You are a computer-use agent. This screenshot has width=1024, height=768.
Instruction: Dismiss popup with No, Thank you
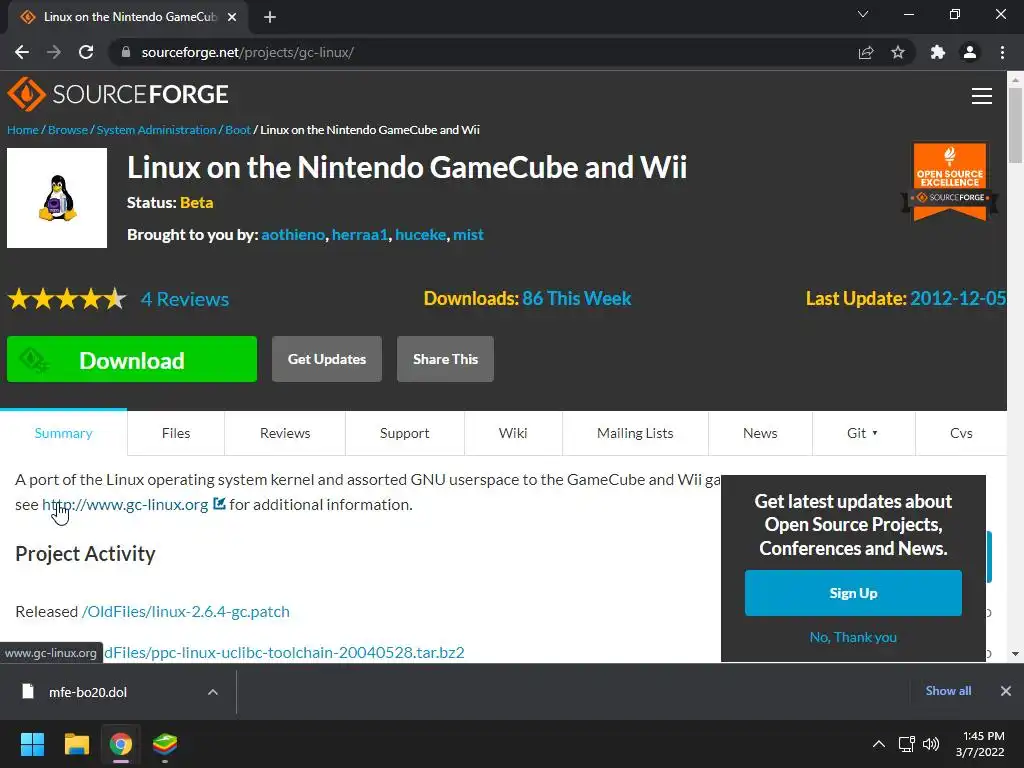pyautogui.click(x=853, y=637)
